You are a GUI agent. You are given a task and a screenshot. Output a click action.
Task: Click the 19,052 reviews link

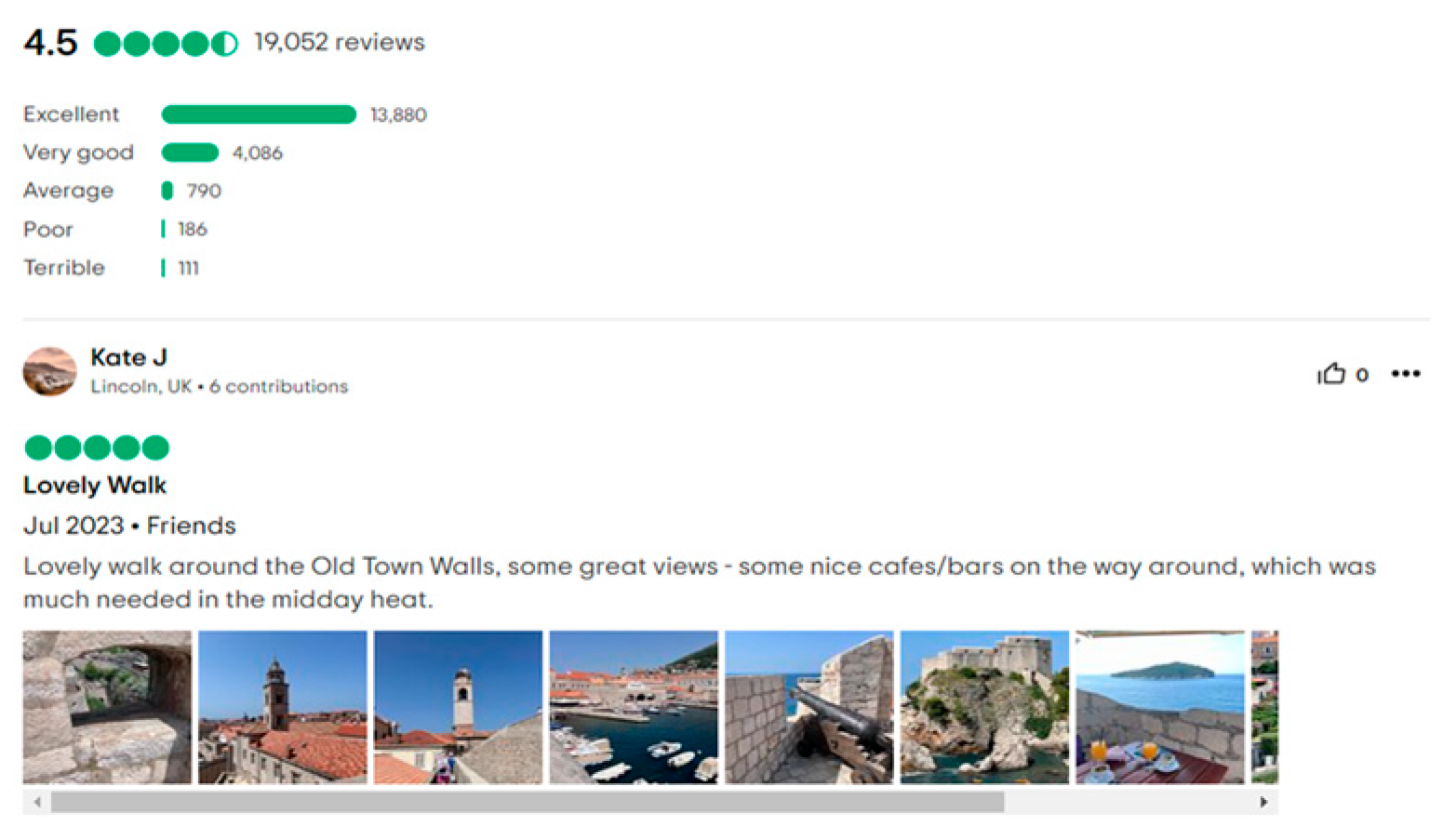tap(340, 42)
